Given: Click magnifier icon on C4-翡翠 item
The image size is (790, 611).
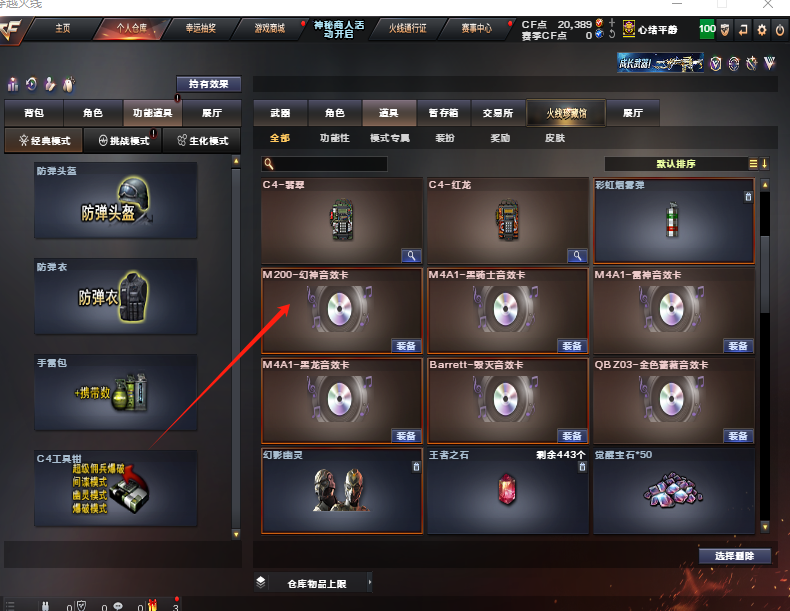Looking at the screenshot, I should (x=411, y=256).
